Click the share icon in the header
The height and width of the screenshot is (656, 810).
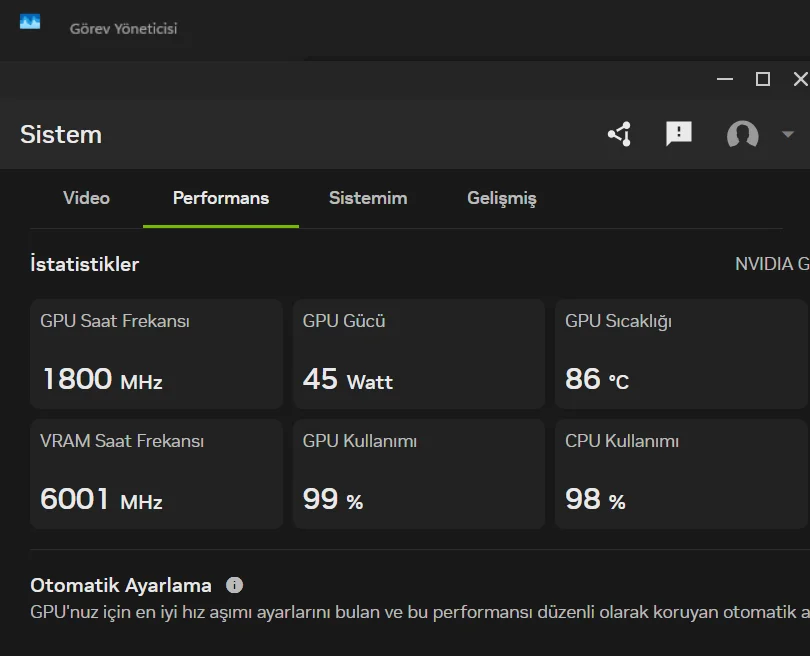click(619, 134)
